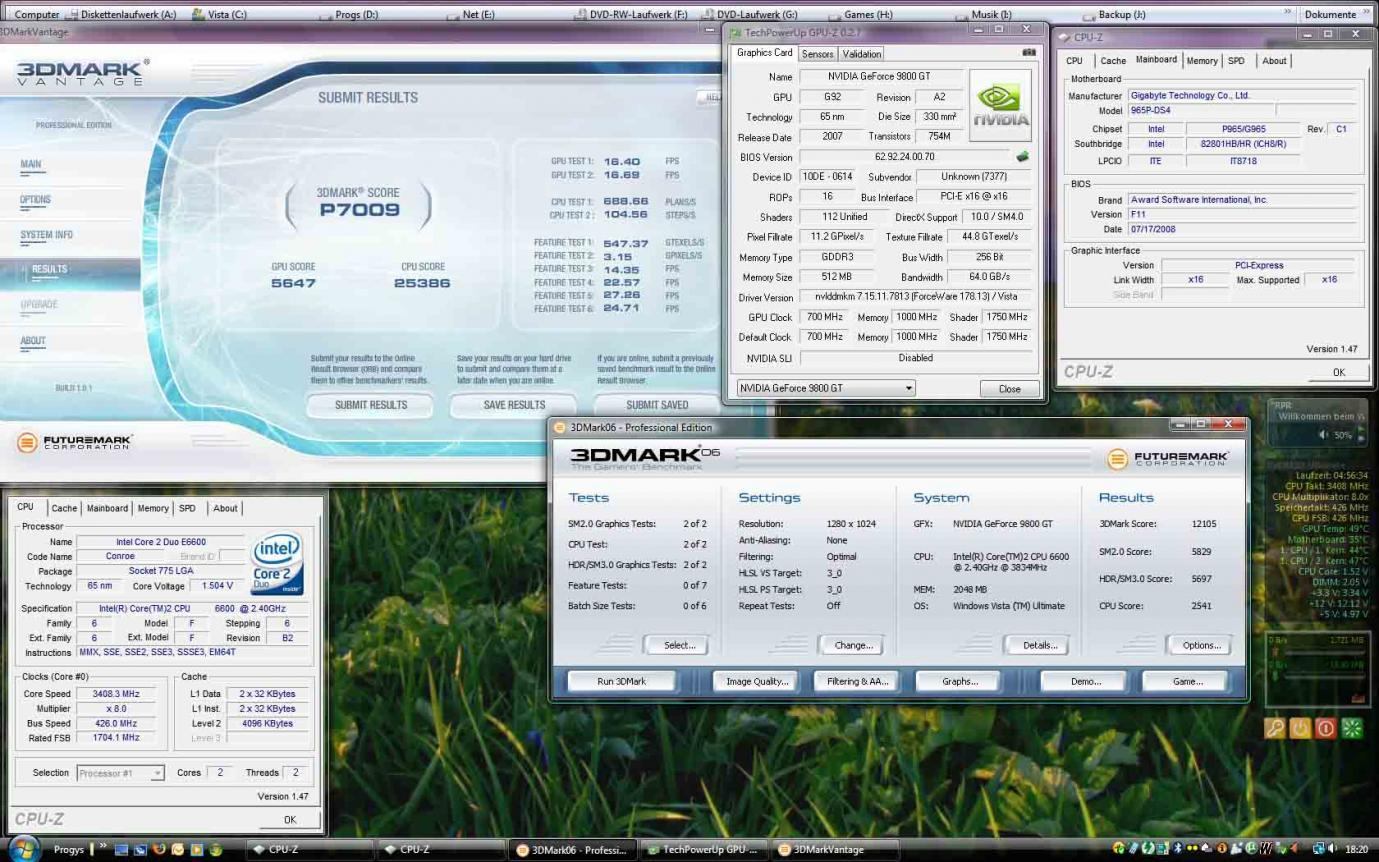
Task: Click Close button in GPU-Z
Action: [x=1009, y=389]
